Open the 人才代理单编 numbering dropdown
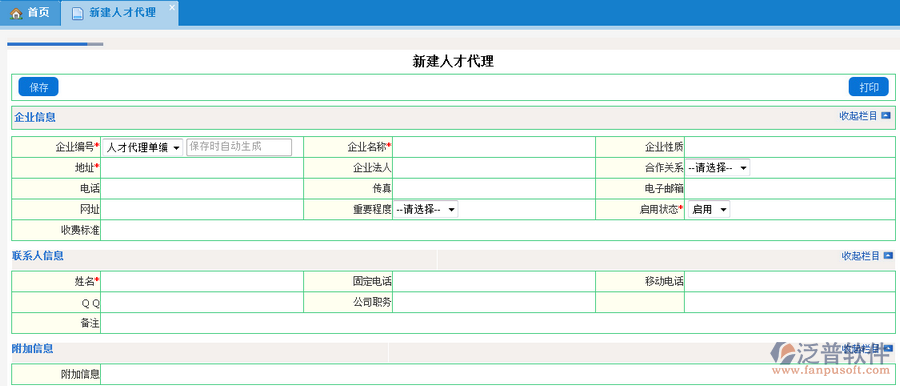The width and height of the screenshot is (900, 386). pyautogui.click(x=143, y=147)
